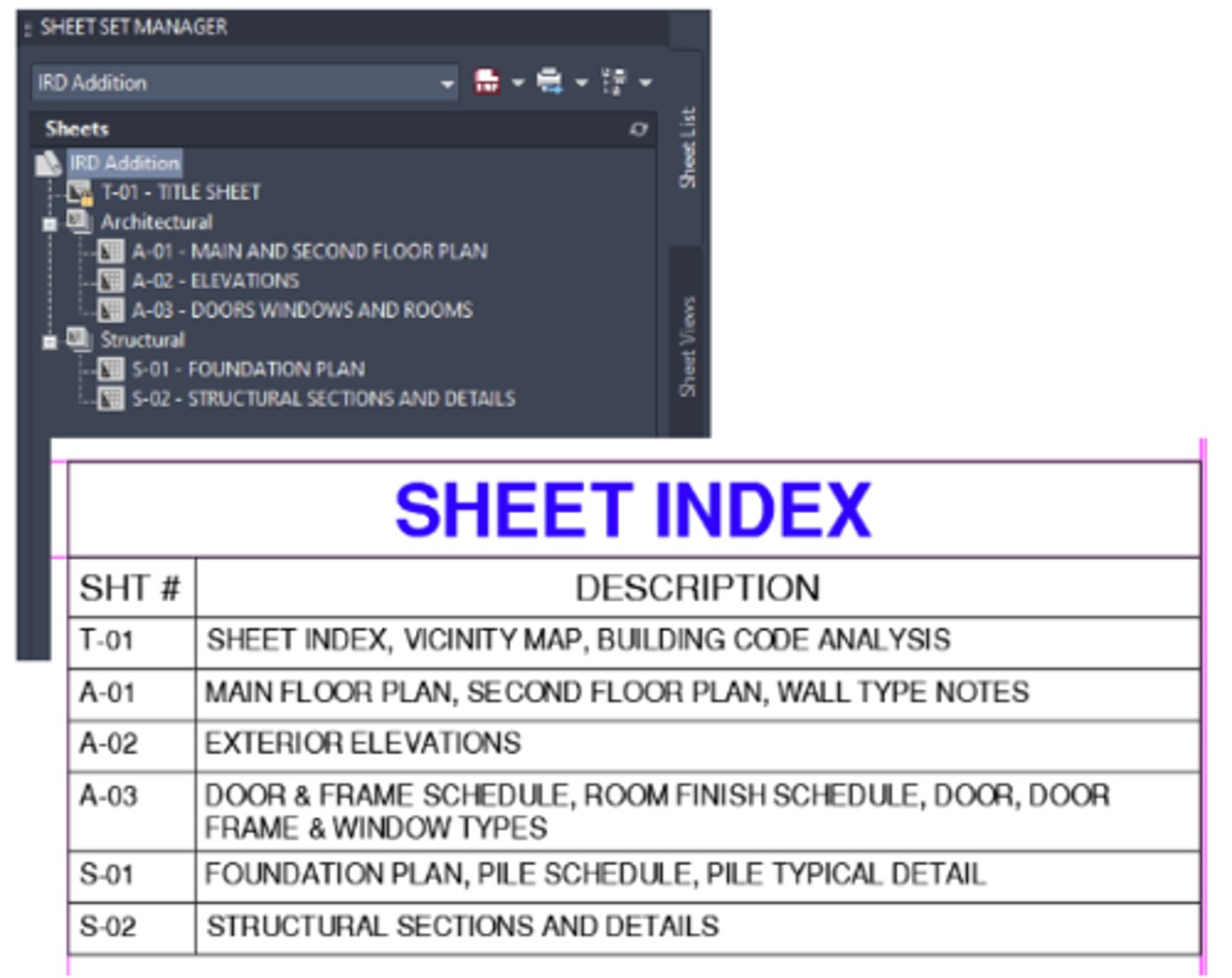1232x978 pixels.
Task: Click the refresh icon in Sheets header
Action: [638, 129]
